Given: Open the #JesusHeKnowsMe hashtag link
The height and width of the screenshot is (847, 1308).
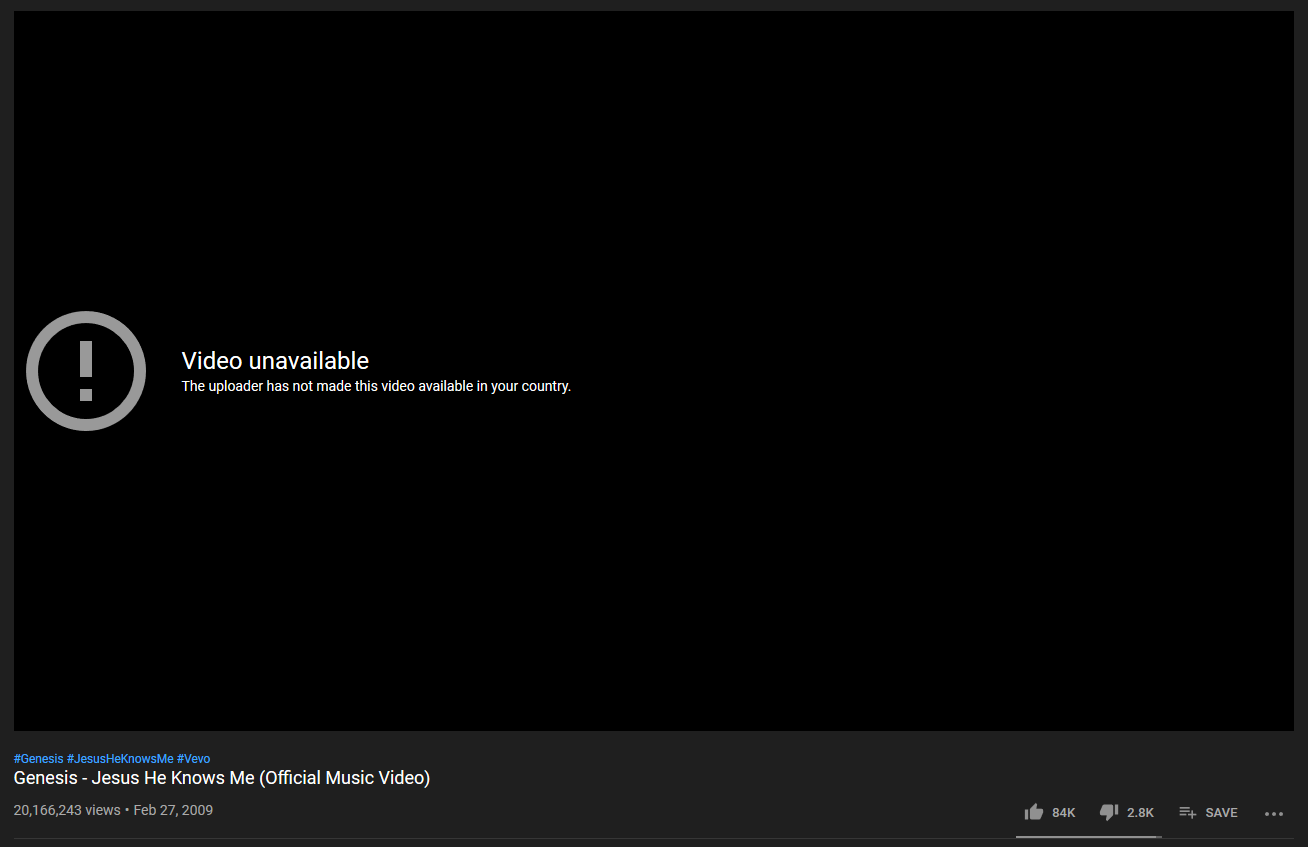Looking at the screenshot, I should [120, 759].
